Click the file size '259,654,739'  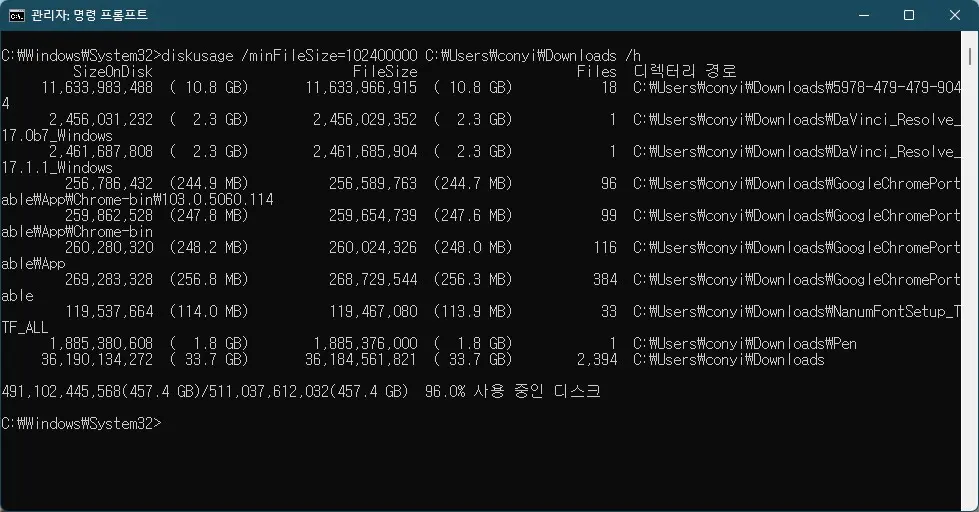(x=373, y=215)
